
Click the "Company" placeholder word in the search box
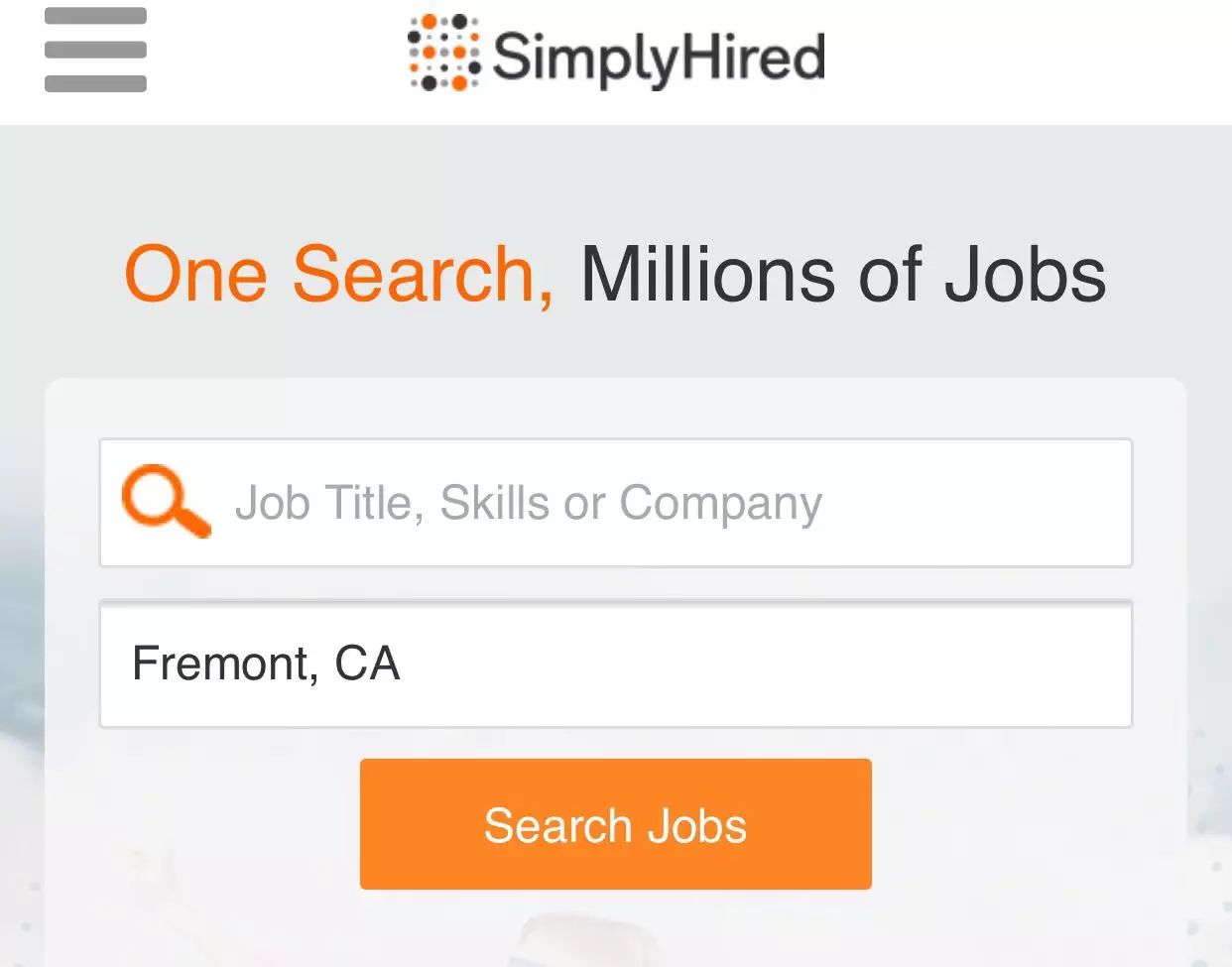[x=721, y=503]
